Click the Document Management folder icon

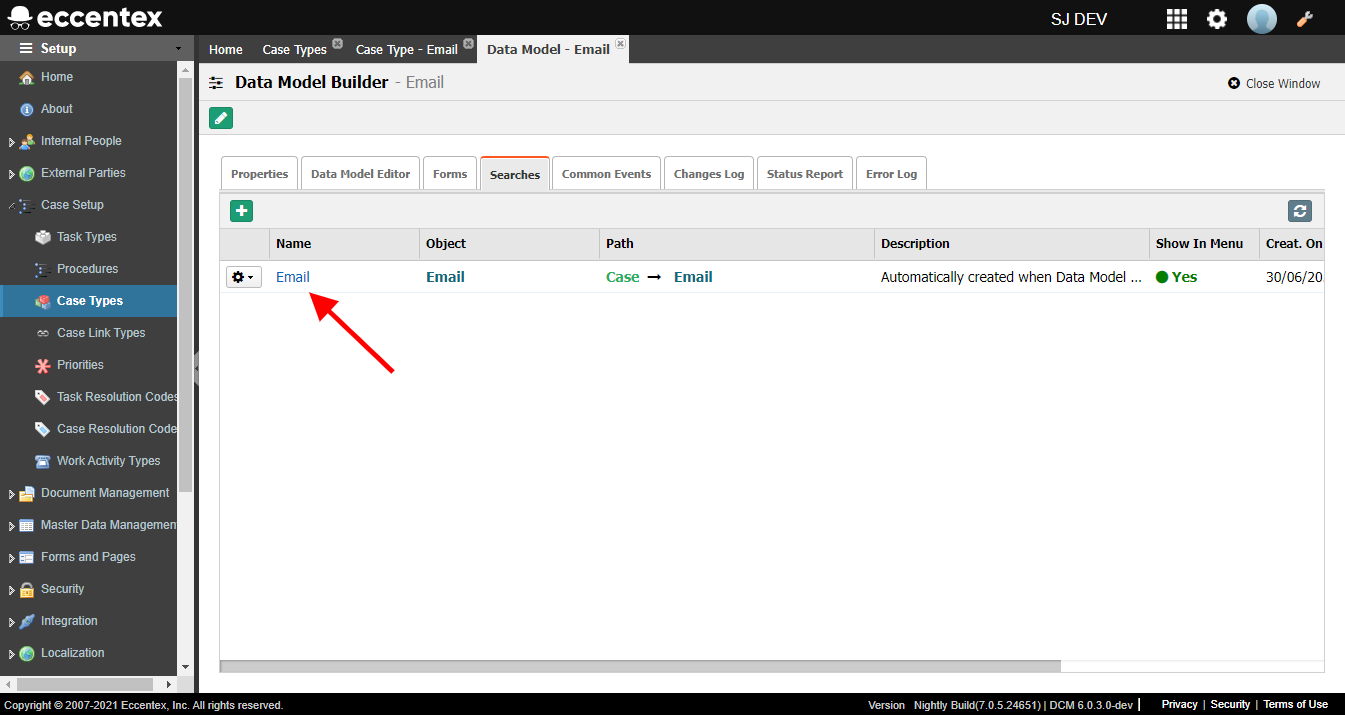(27, 493)
